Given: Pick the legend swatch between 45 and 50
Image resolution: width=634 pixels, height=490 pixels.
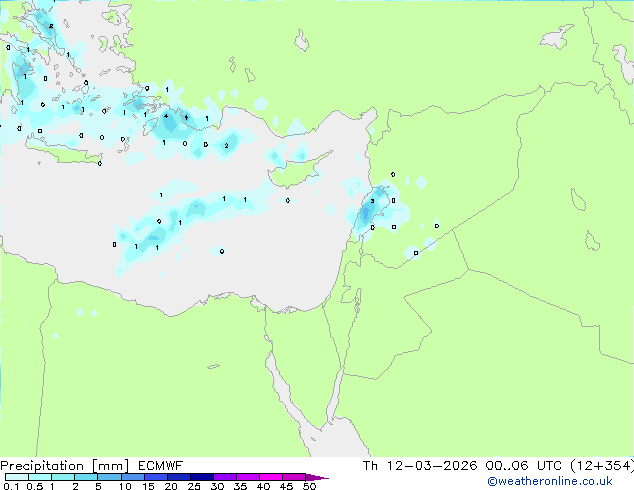Looking at the screenshot, I should (x=294, y=477).
